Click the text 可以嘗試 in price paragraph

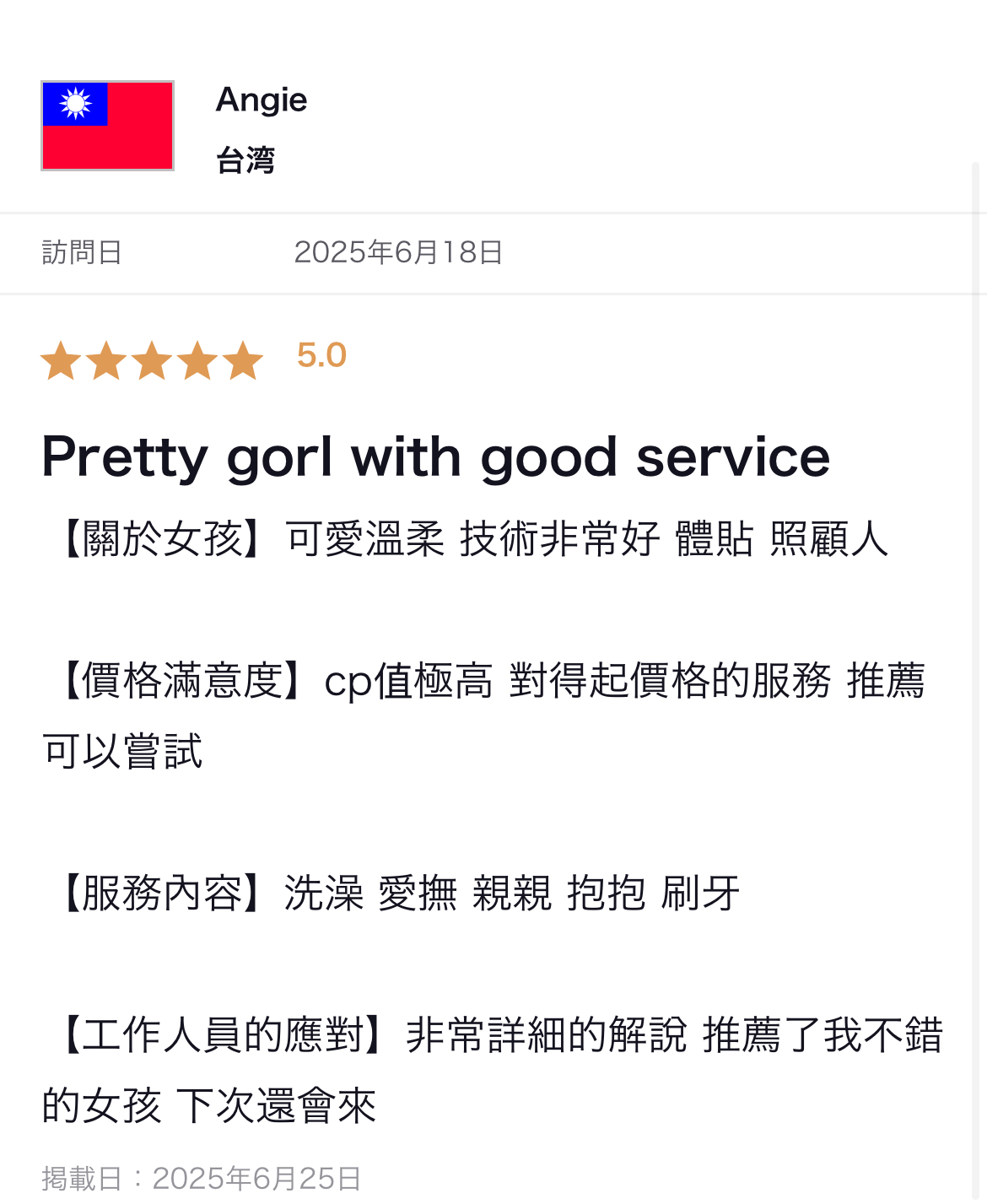123,751
